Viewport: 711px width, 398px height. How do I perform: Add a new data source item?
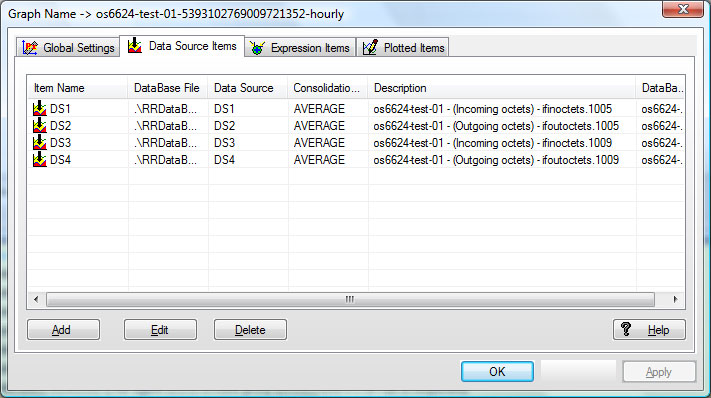63,330
